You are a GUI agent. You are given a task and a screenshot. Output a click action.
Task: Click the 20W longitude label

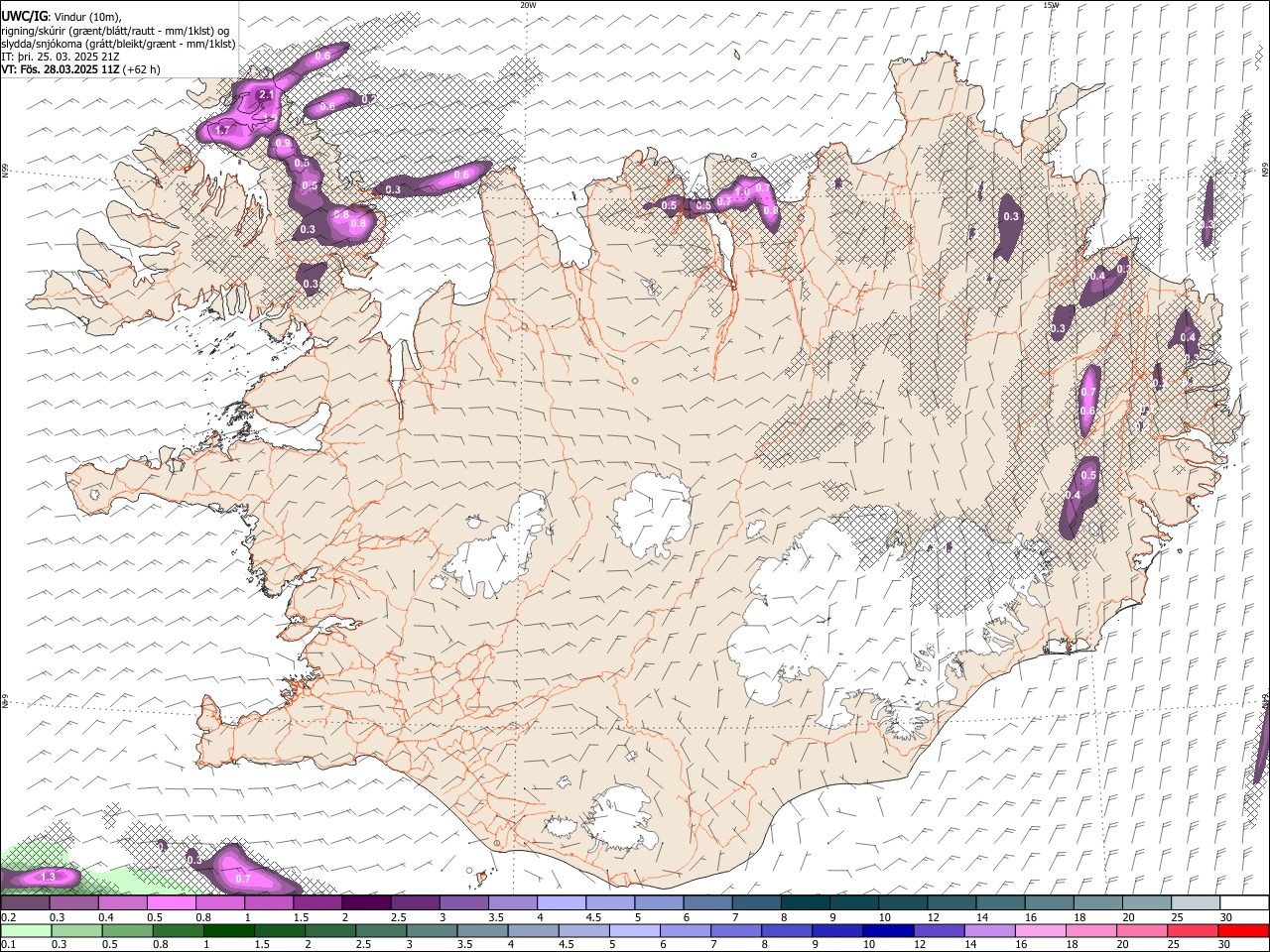point(528,5)
